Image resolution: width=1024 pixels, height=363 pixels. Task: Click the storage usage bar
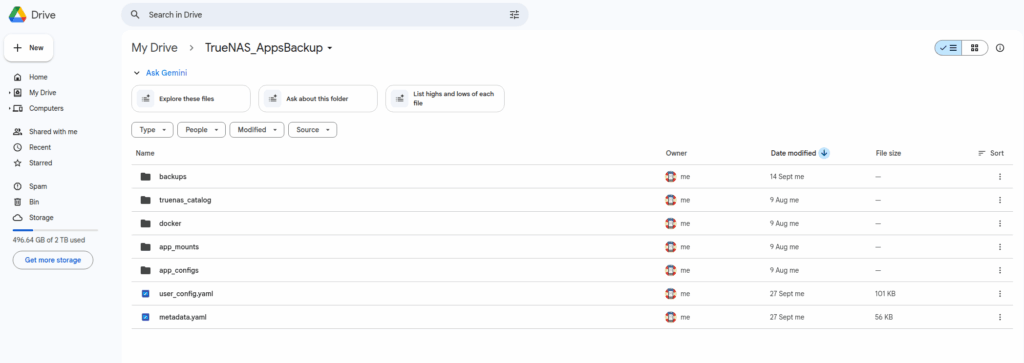point(55,230)
